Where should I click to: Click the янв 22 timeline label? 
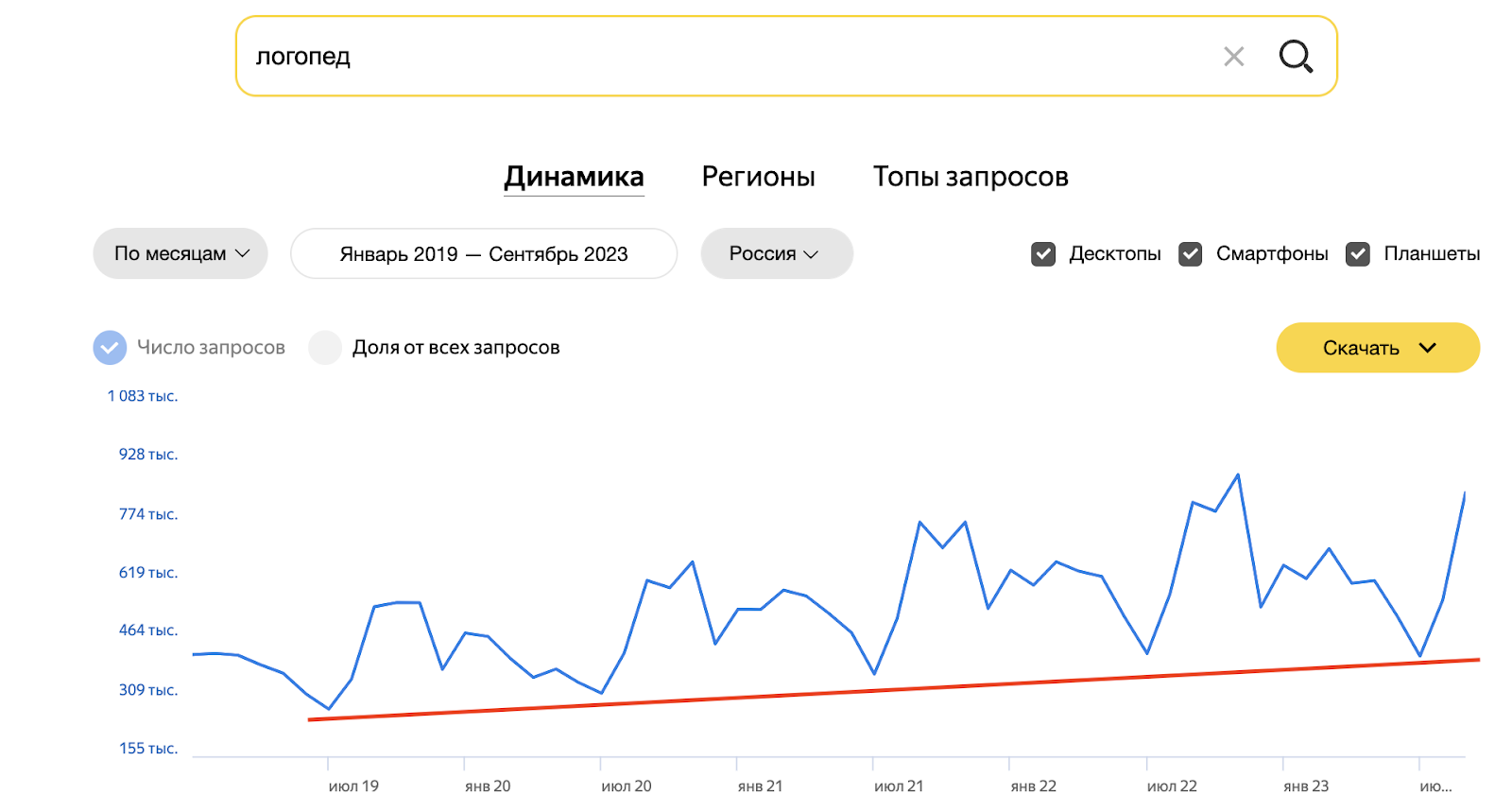(x=1034, y=786)
